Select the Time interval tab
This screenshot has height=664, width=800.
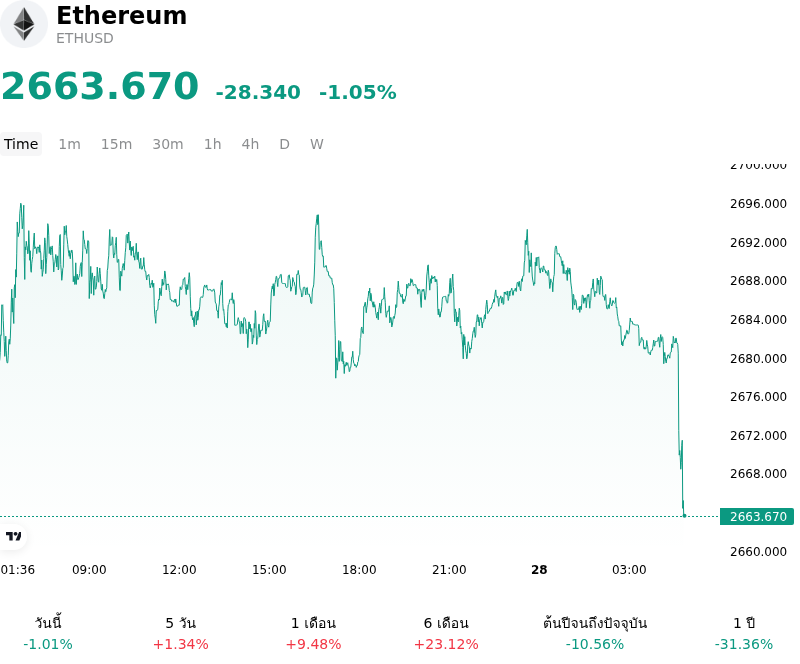click(x=21, y=144)
